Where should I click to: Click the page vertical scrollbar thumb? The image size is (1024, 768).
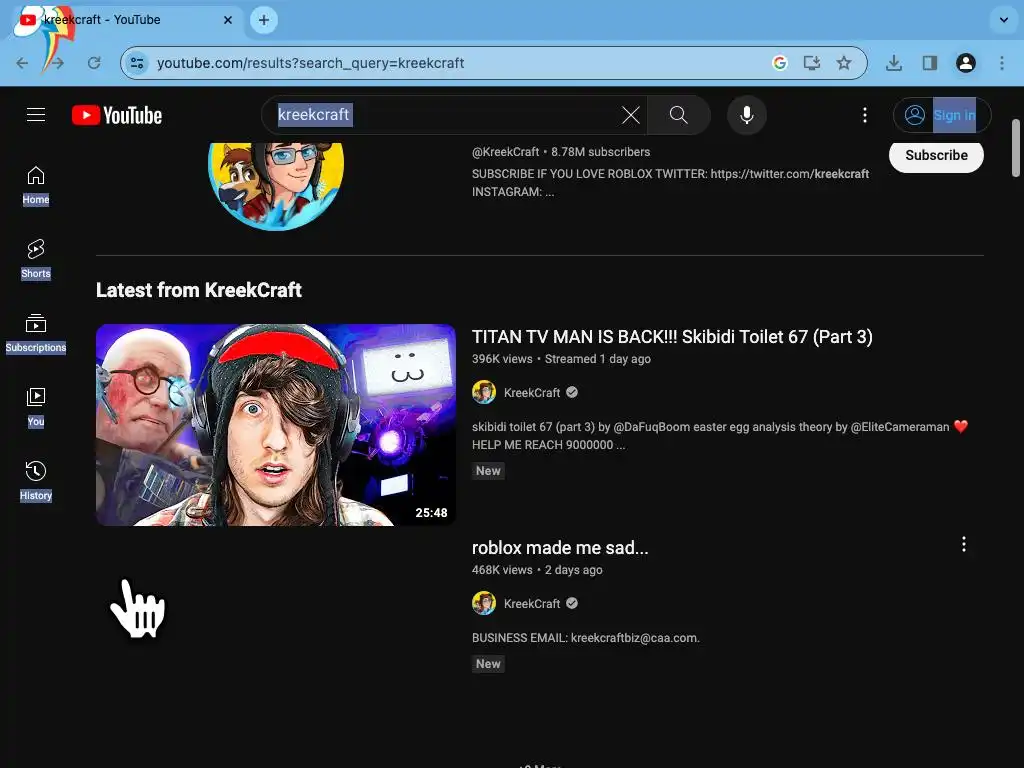(x=1016, y=148)
